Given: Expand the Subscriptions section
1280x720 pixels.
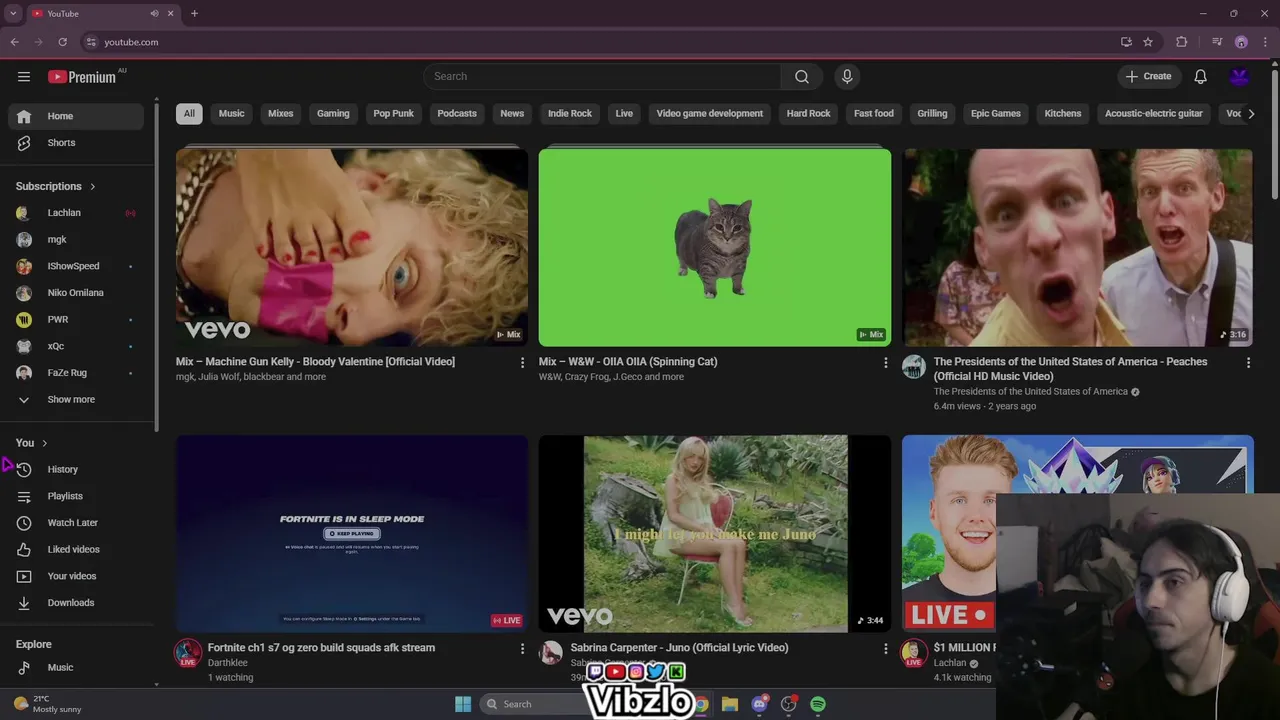Looking at the screenshot, I should point(56,186).
